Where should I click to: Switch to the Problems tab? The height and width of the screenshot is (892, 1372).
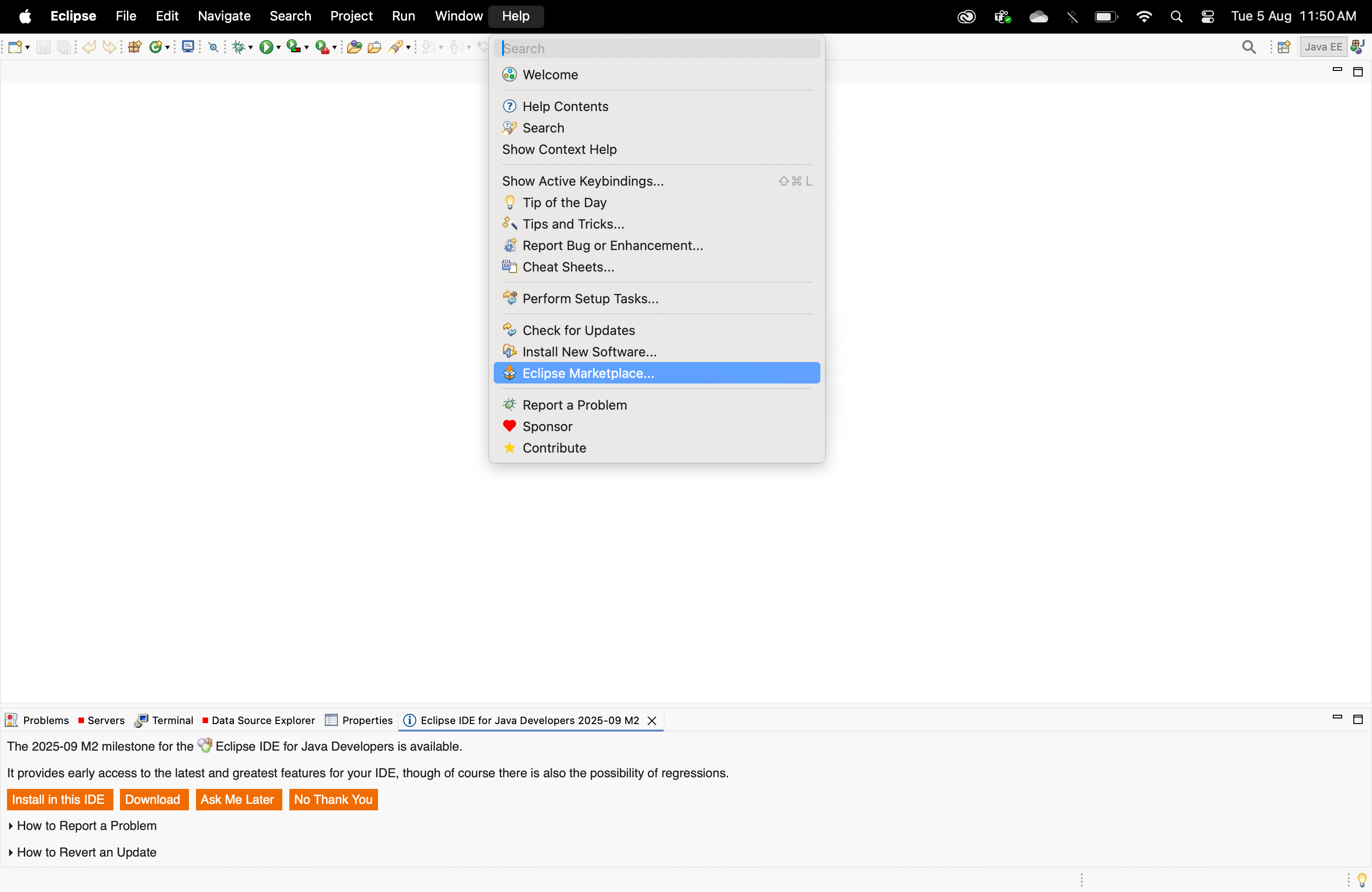[37, 720]
